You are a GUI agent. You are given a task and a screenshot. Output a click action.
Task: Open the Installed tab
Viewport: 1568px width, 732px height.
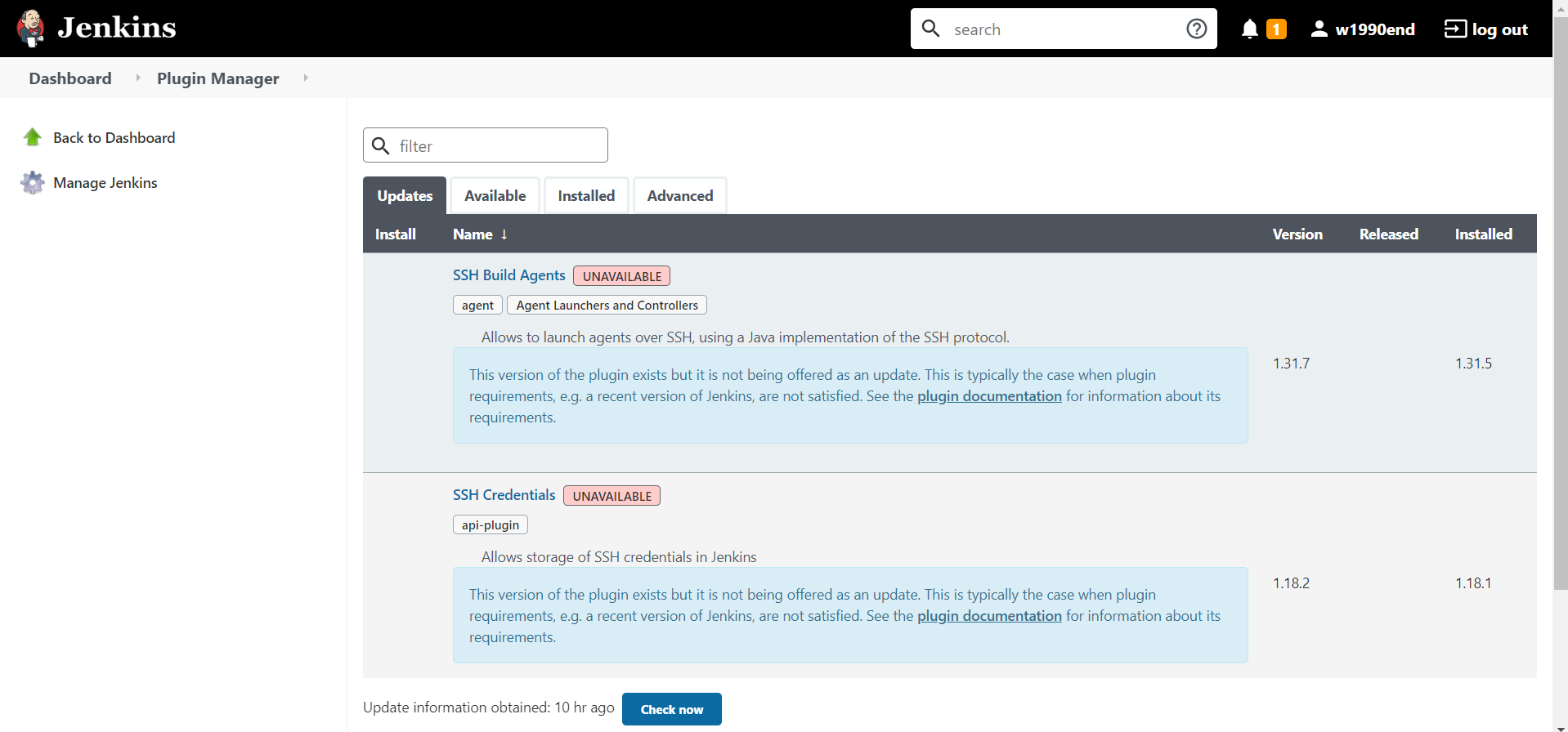point(586,196)
